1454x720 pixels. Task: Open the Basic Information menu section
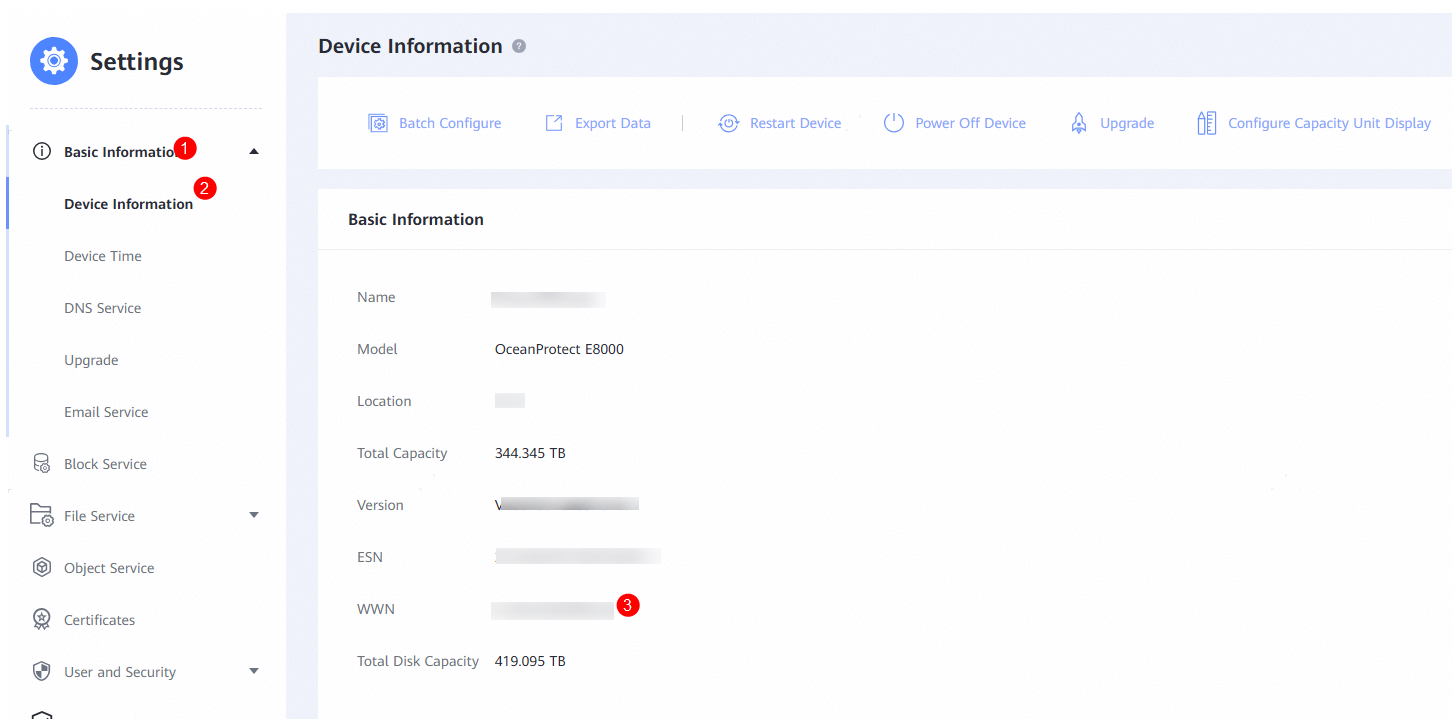[x=122, y=152]
